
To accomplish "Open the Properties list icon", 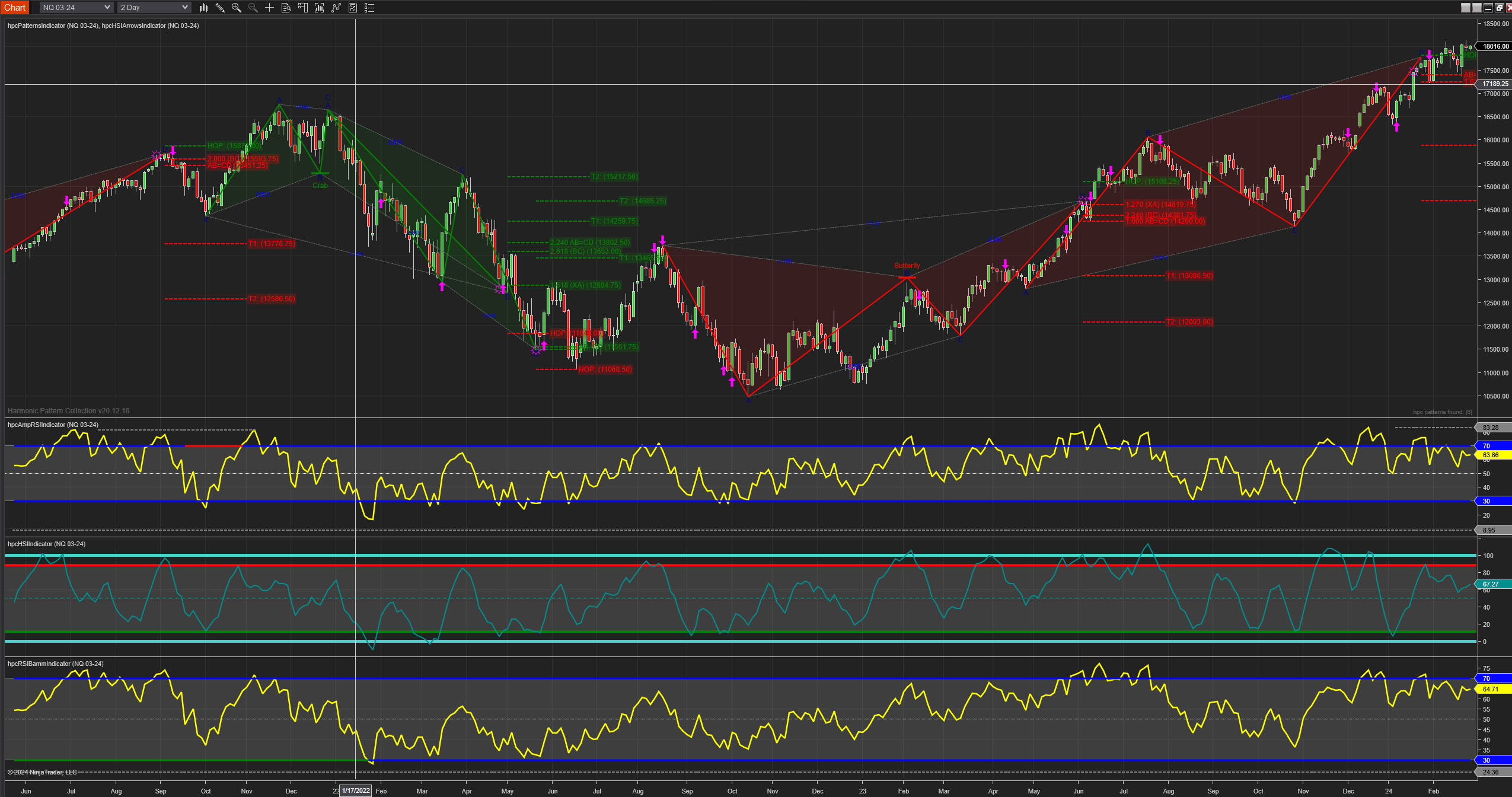I will 369,8.
